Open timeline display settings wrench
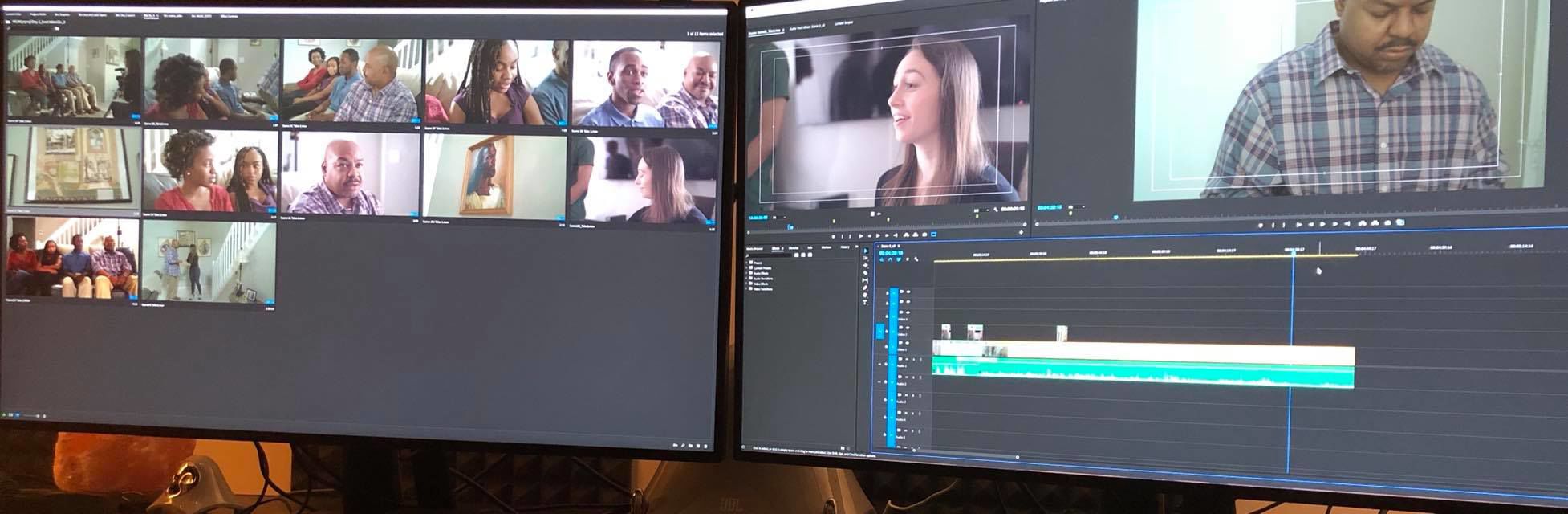This screenshot has width=1568, height=514. [916, 259]
